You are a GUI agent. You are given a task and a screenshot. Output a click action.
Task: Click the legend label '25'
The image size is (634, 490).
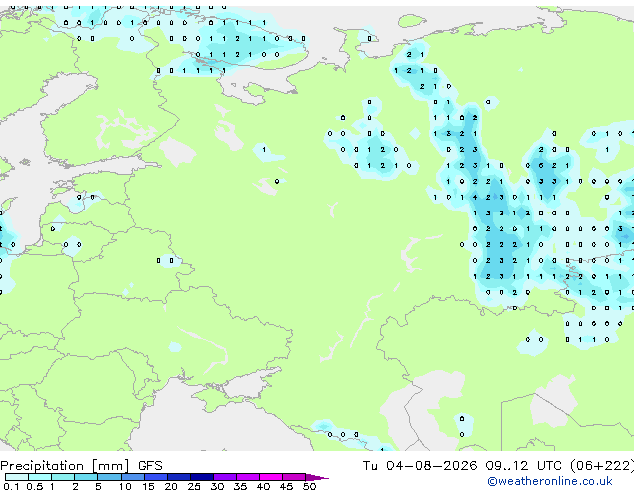tap(194, 486)
